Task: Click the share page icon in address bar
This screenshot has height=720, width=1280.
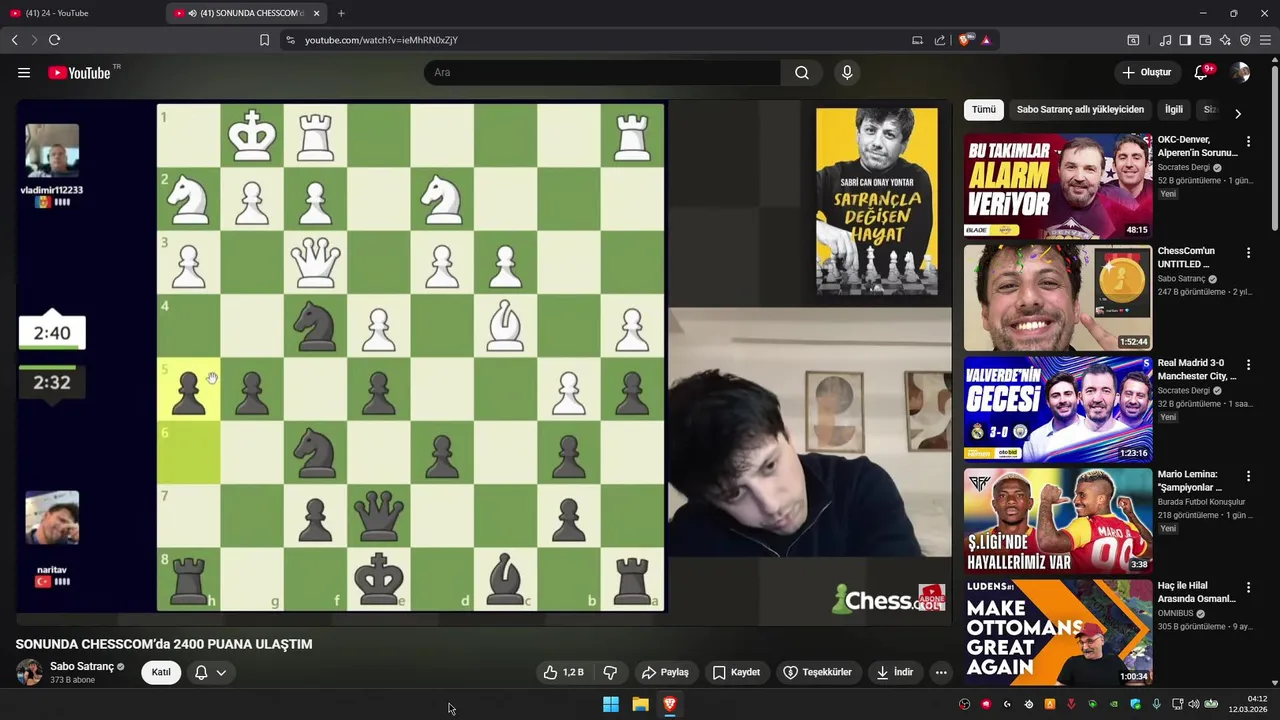Action: [x=940, y=40]
